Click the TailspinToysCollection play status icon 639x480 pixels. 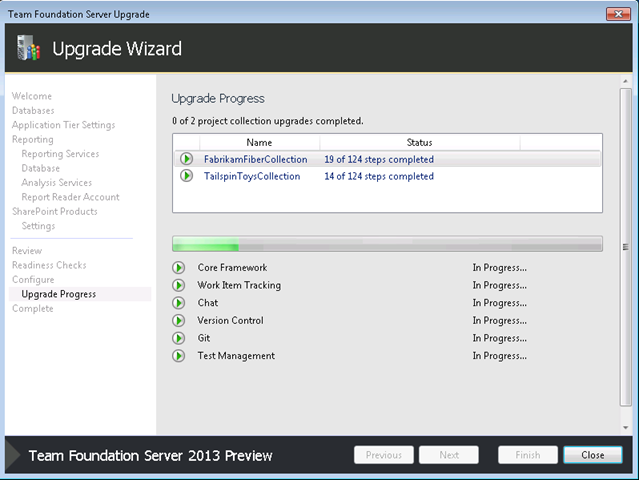pos(187,176)
